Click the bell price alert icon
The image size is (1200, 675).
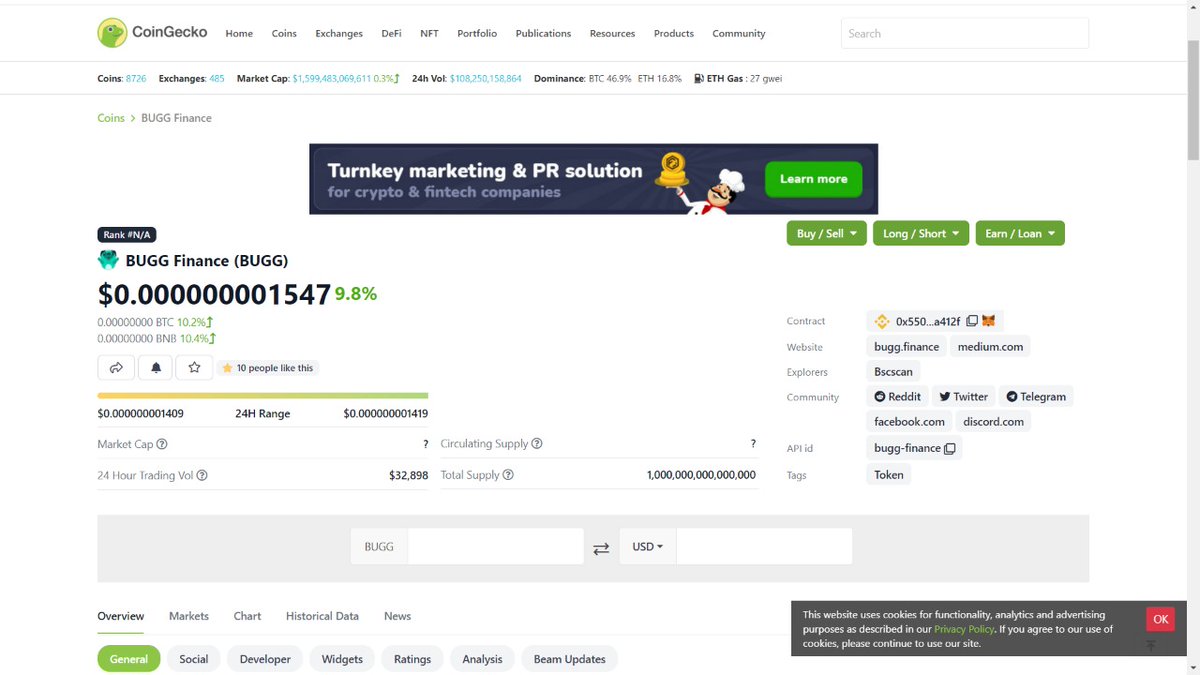[155, 368]
